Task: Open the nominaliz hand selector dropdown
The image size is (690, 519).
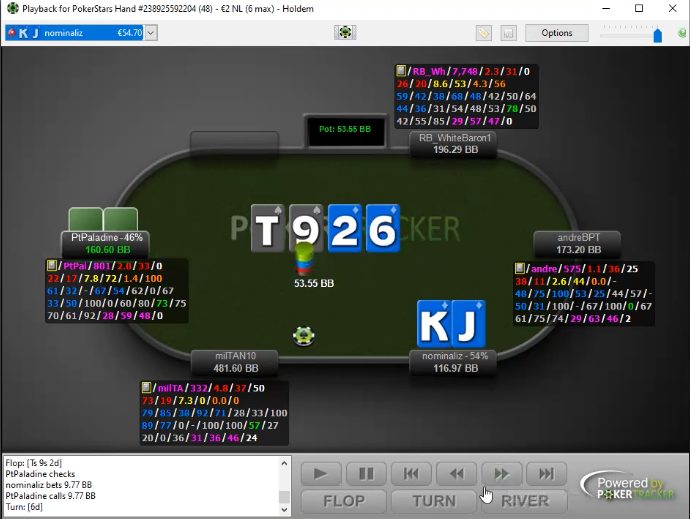Action: (151, 33)
